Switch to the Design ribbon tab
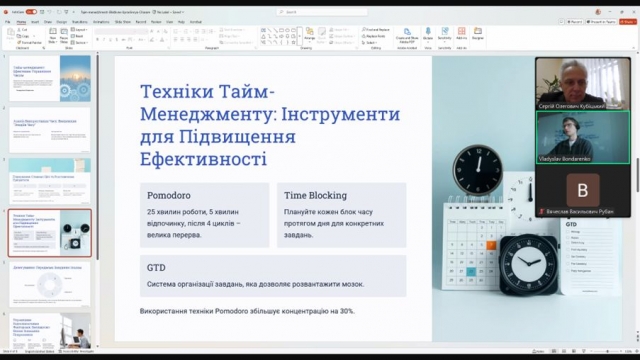 (x=62, y=22)
